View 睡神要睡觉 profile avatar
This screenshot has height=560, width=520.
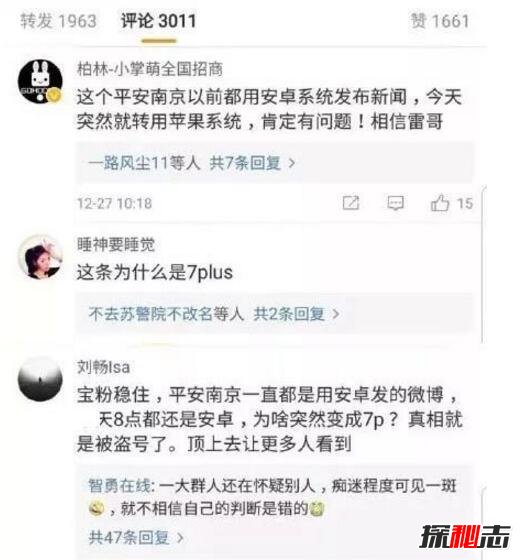click(40, 257)
